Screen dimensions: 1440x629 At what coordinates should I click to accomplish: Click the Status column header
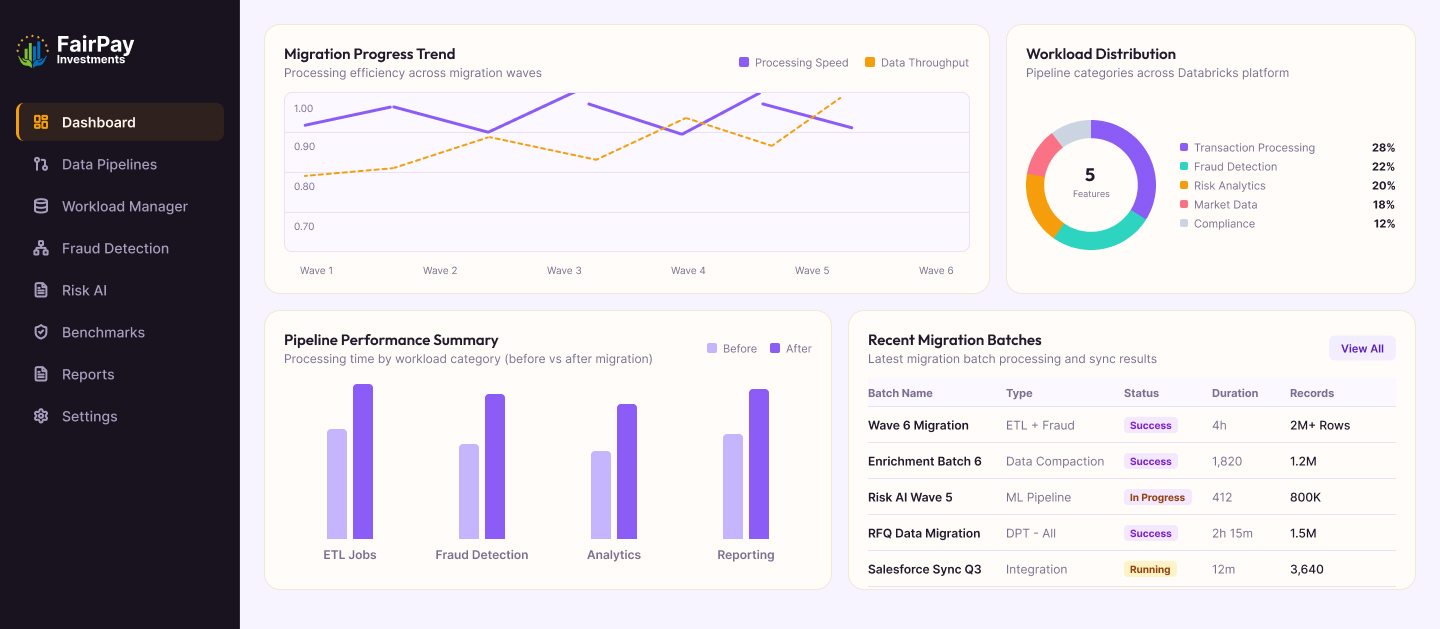1141,393
